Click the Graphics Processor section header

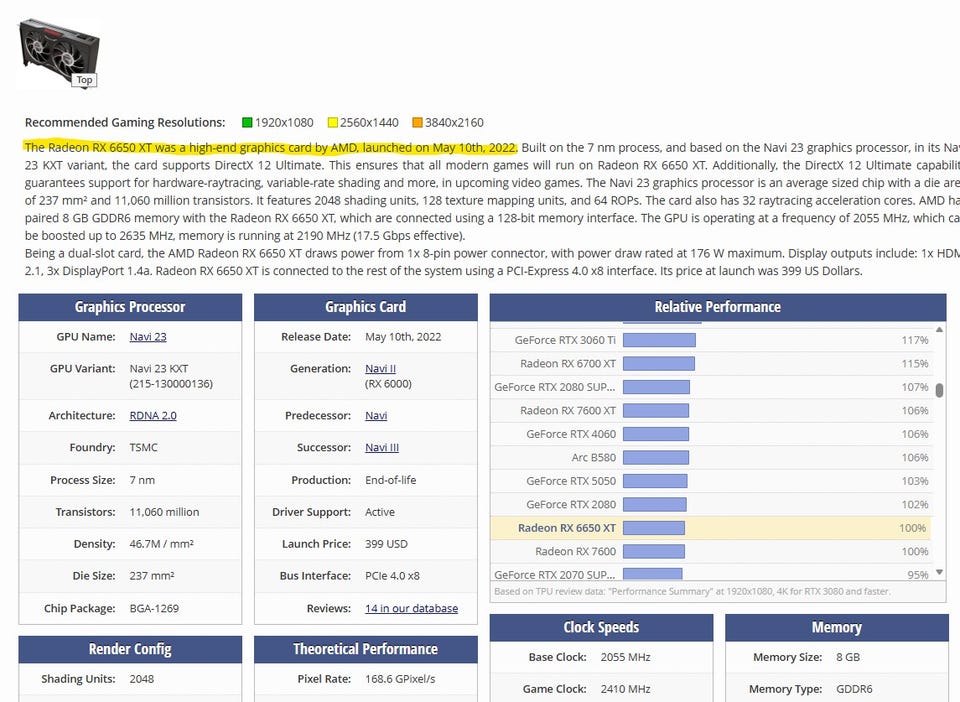coord(130,307)
